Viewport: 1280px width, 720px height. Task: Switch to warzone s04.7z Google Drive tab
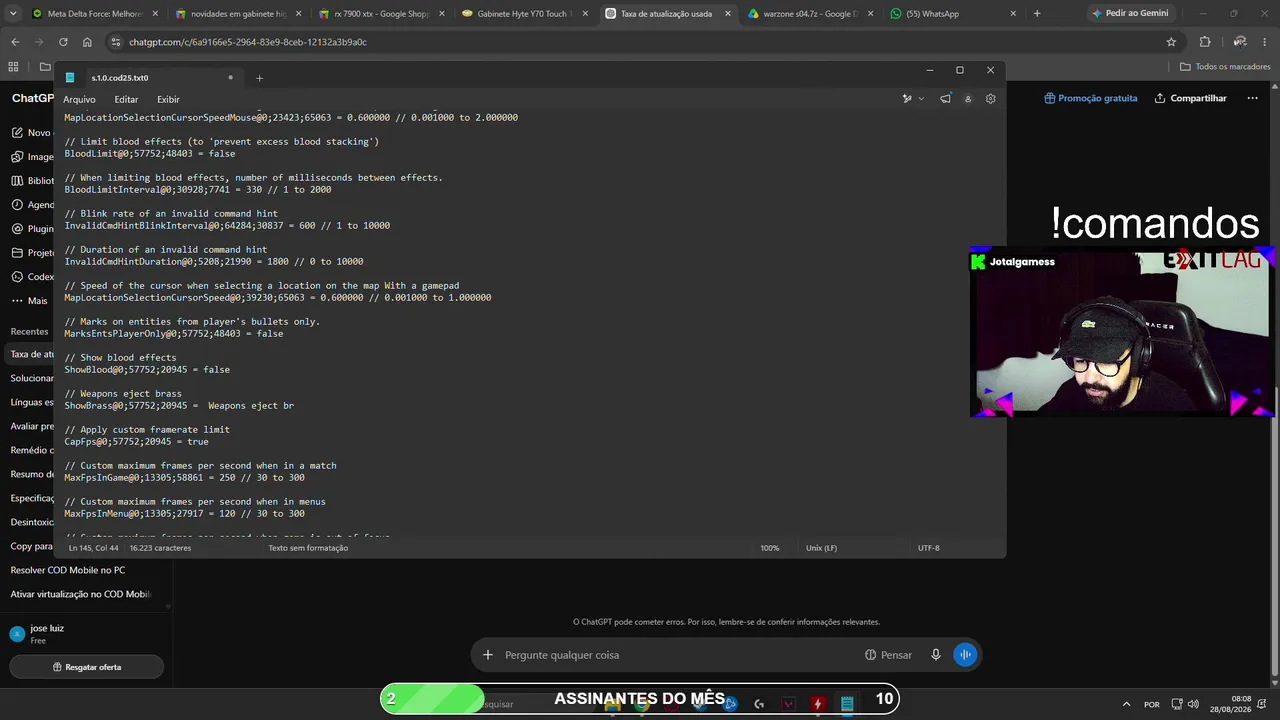(x=808, y=14)
